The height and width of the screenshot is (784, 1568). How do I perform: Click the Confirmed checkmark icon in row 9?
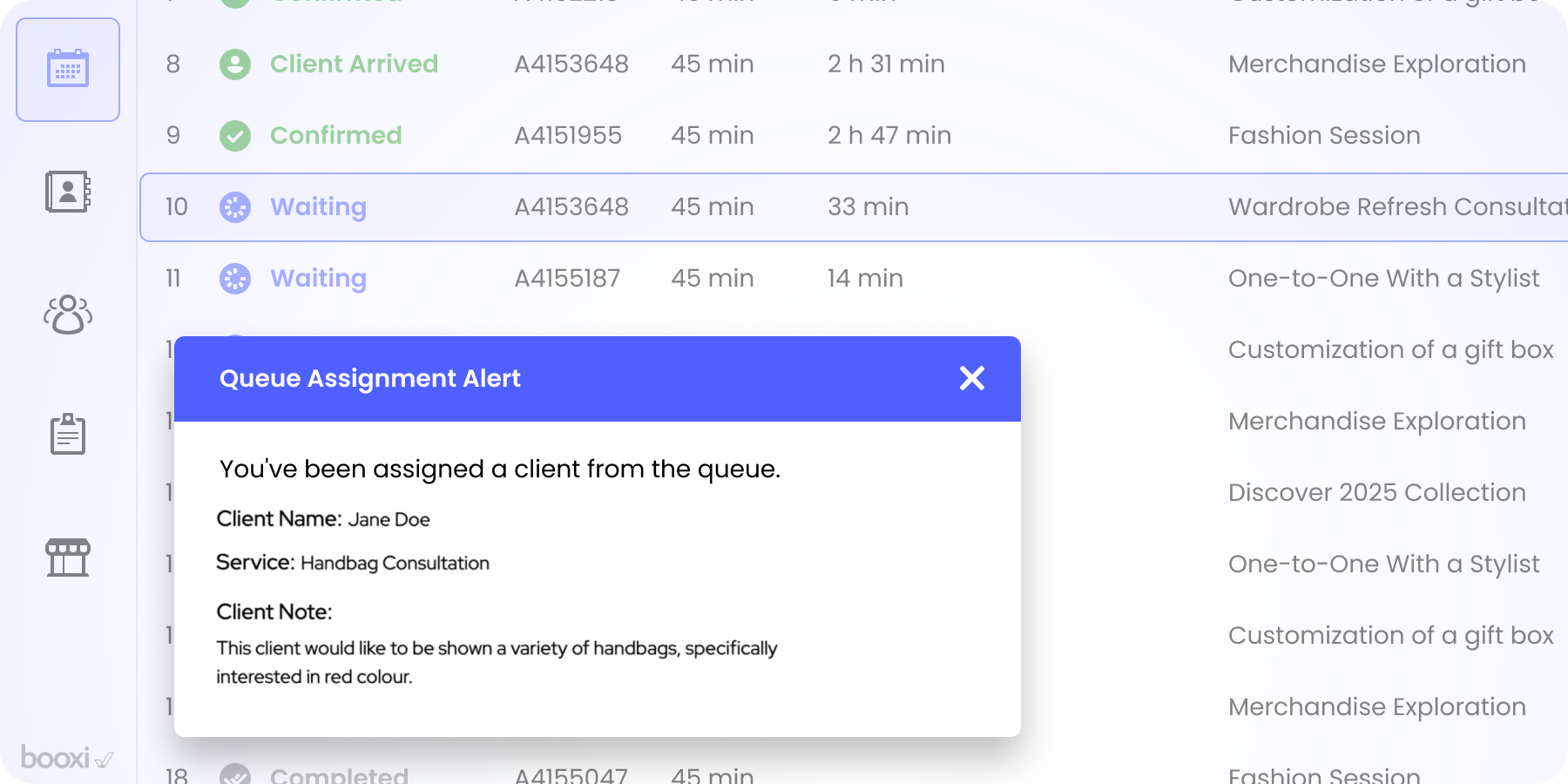coord(235,136)
